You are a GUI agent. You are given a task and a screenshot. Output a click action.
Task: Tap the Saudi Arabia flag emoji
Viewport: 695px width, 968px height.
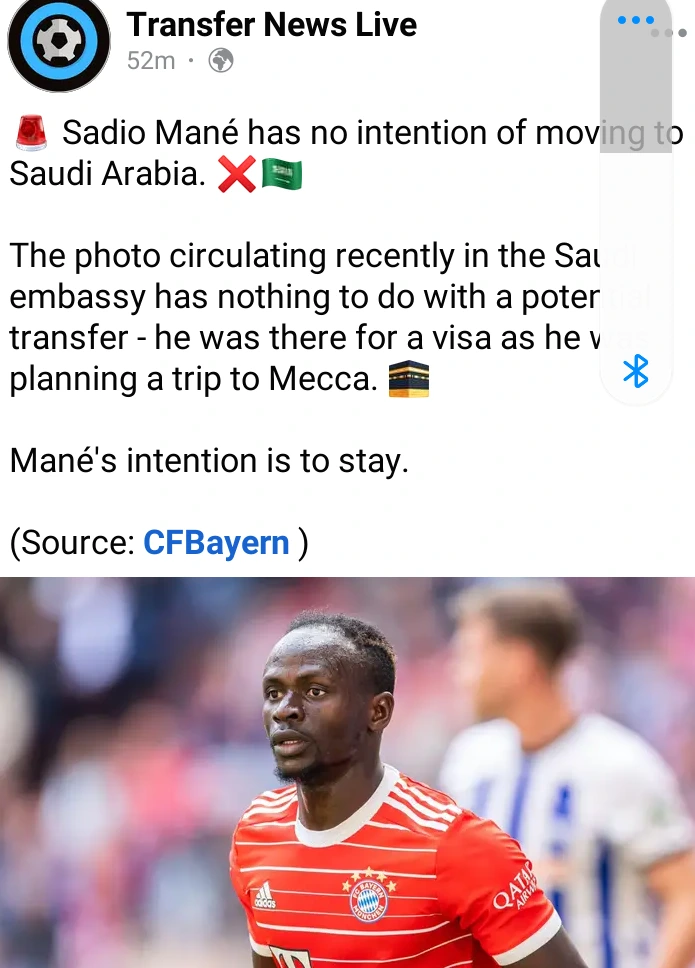[282, 174]
